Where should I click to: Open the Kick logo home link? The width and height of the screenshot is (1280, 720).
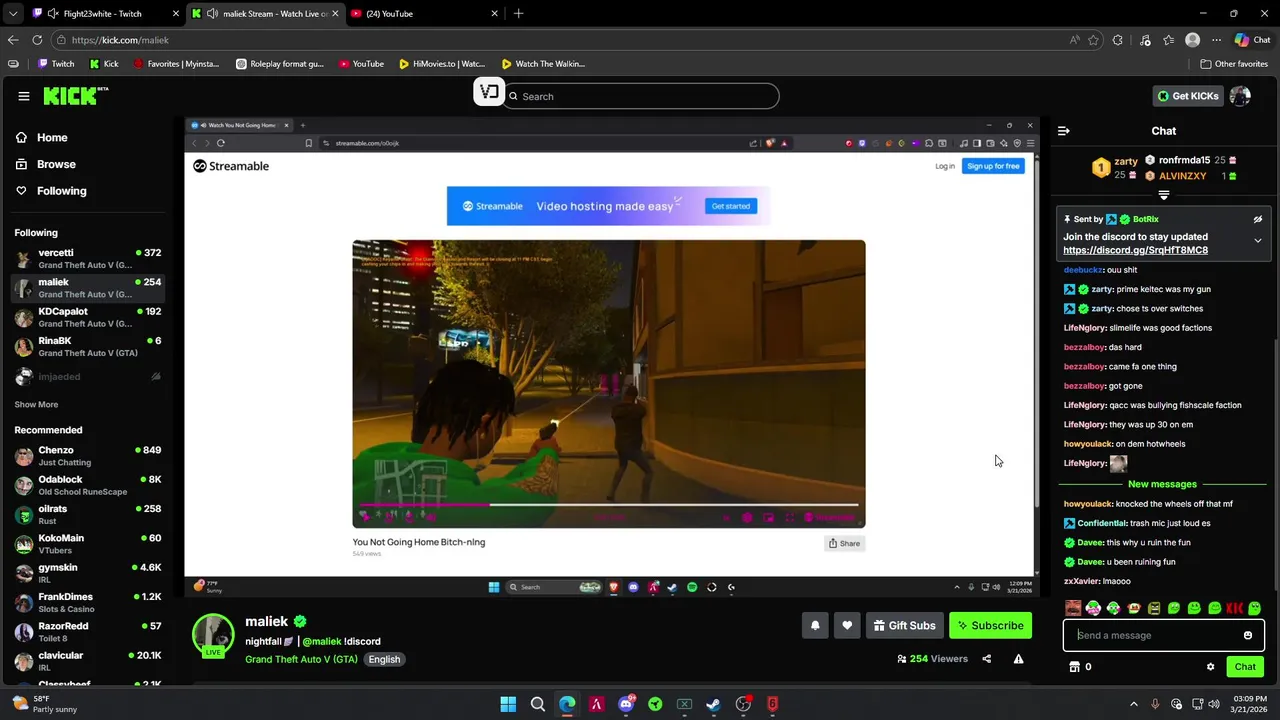[76, 96]
